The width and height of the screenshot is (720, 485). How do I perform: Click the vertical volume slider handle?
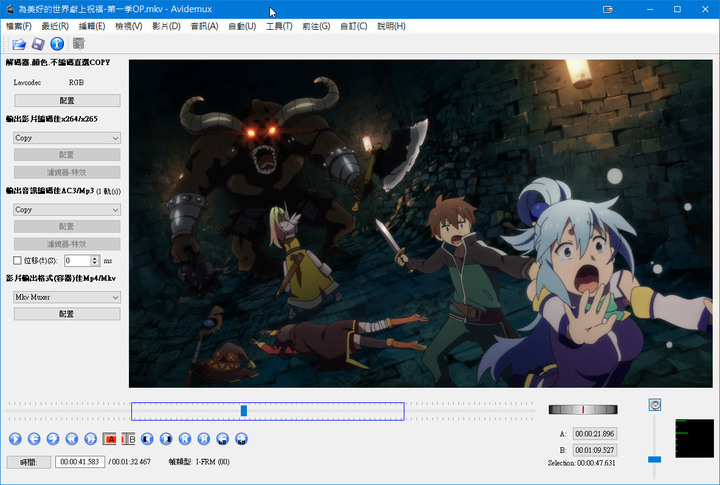[654, 459]
